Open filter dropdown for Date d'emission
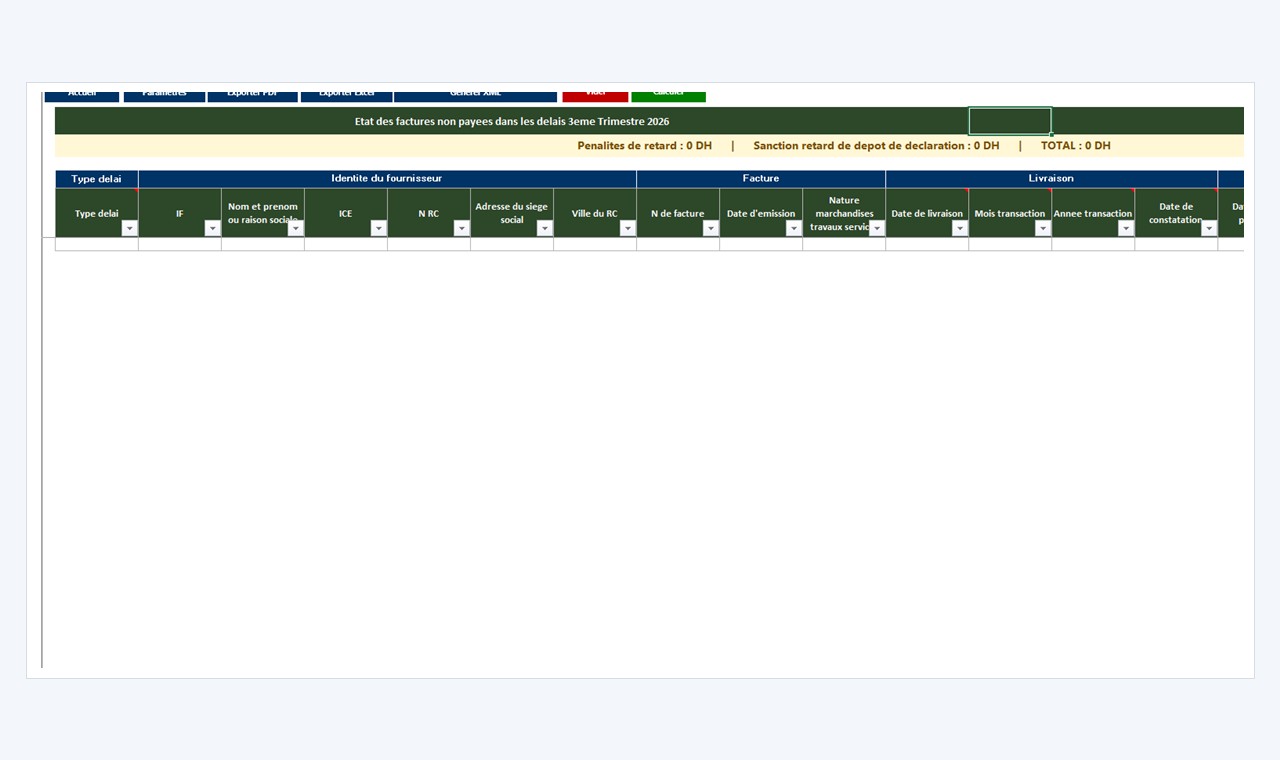 pyautogui.click(x=793, y=228)
